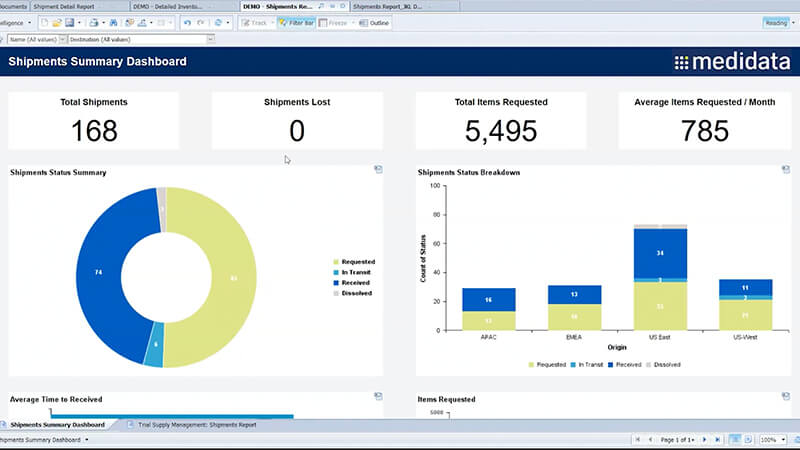Image resolution: width=800 pixels, height=450 pixels.
Task: Go to previous page navigation icon
Action: (651, 439)
